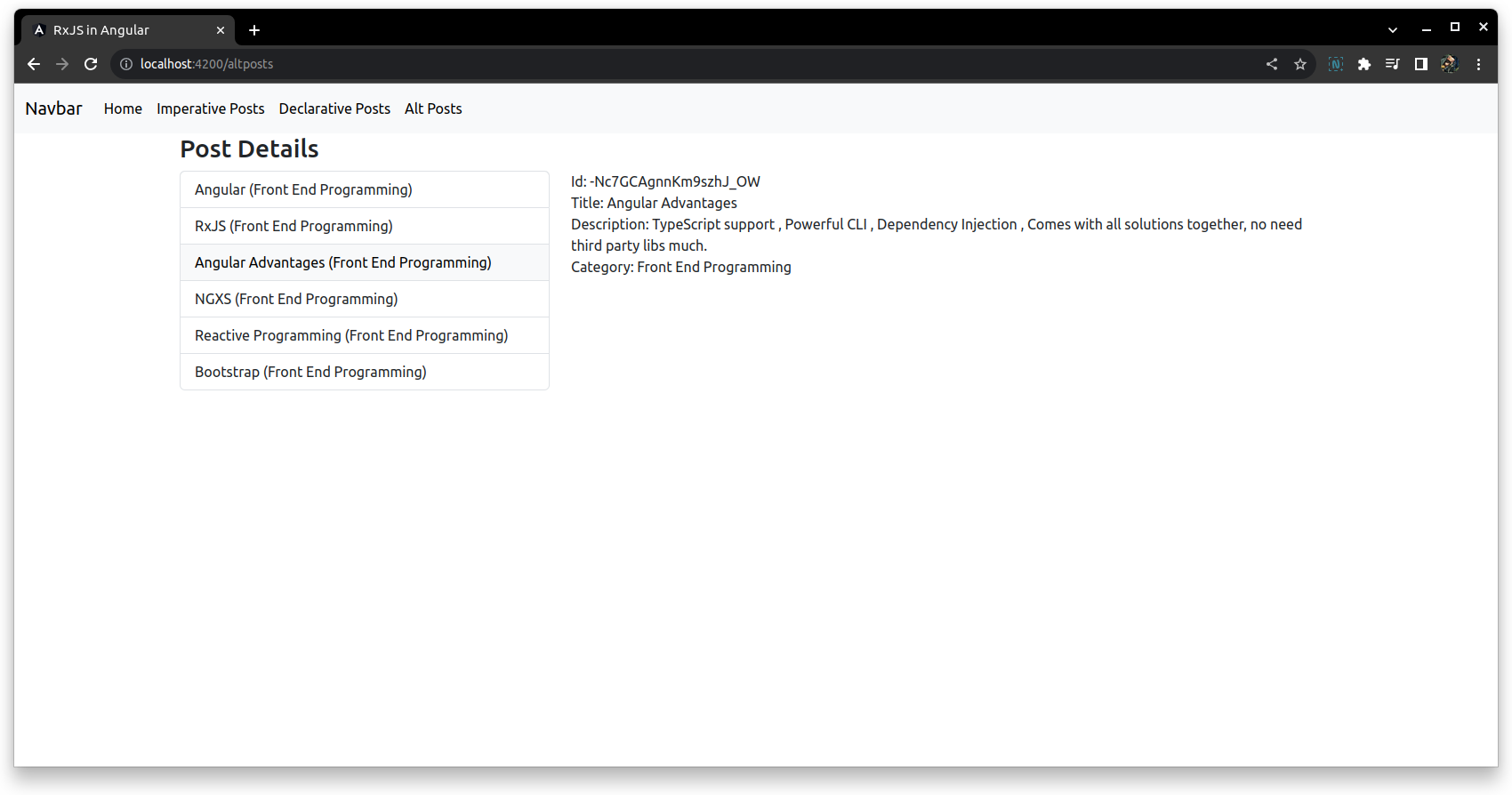This screenshot has height=795, width=1512.
Task: Minimize the browser window
Action: click(1427, 28)
